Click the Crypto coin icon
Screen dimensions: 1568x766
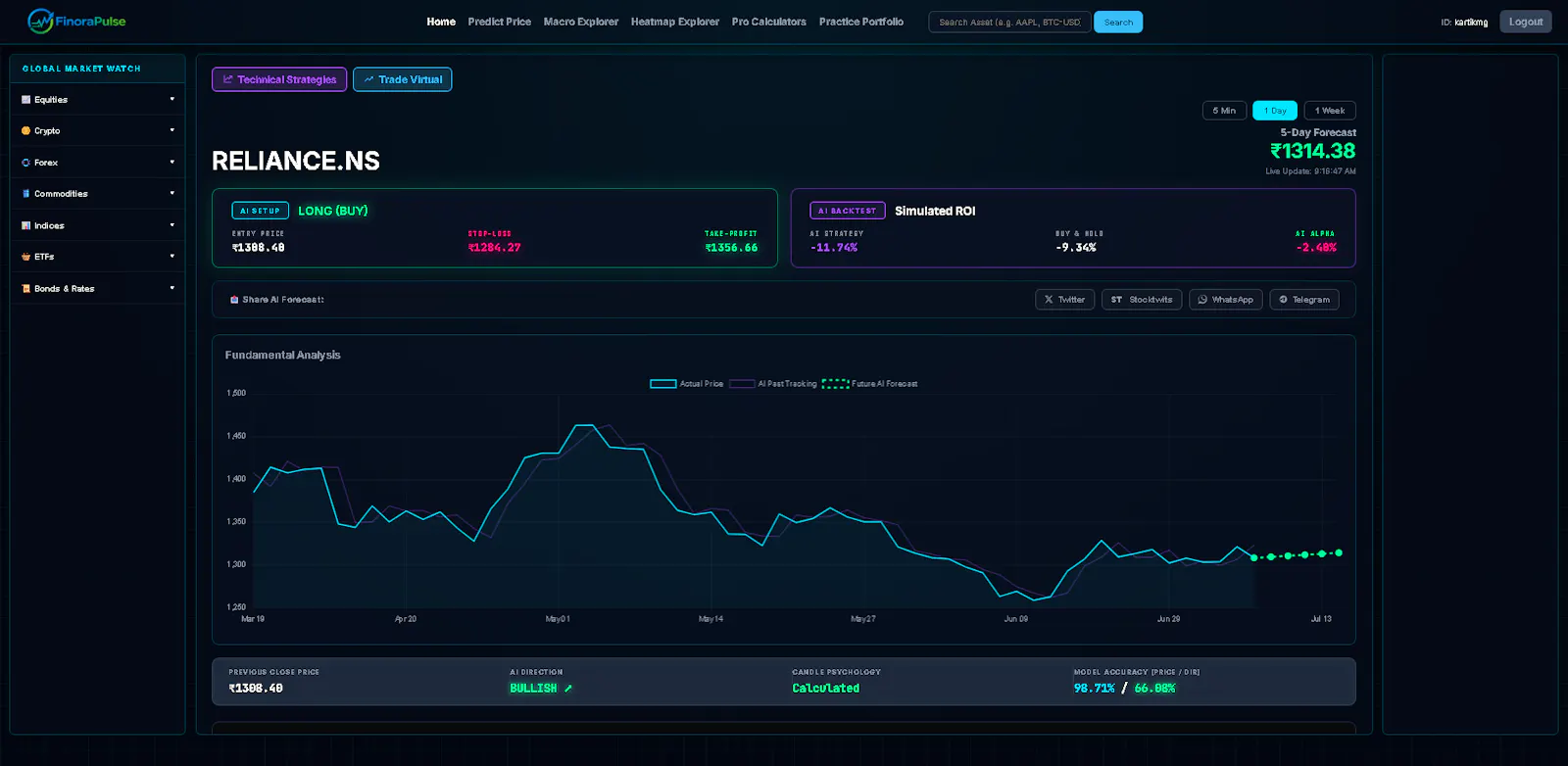point(26,131)
